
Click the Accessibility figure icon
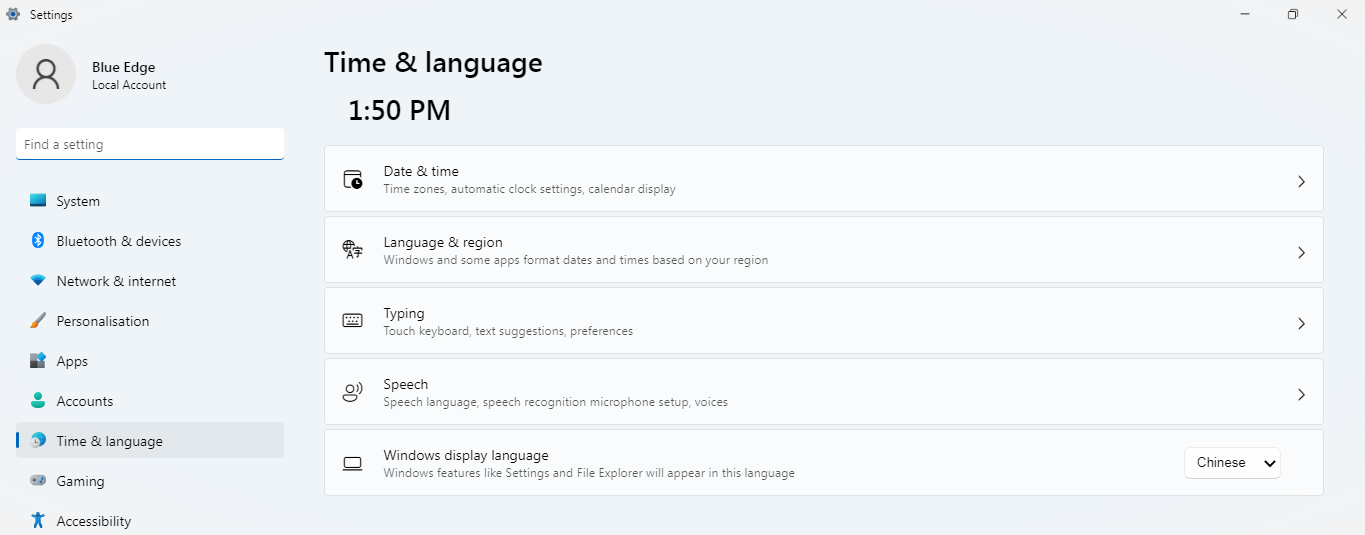(38, 521)
